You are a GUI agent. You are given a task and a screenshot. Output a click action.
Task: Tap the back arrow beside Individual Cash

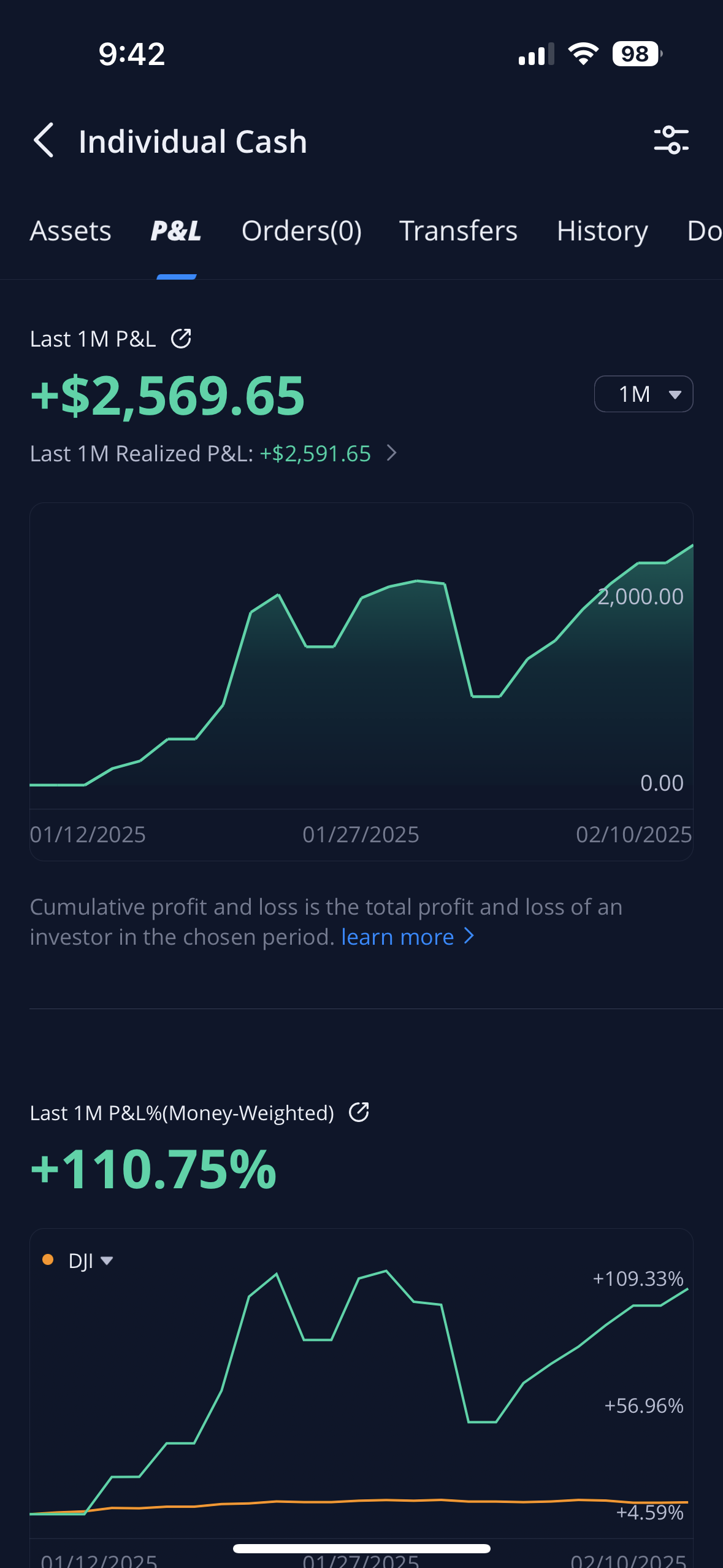point(44,140)
